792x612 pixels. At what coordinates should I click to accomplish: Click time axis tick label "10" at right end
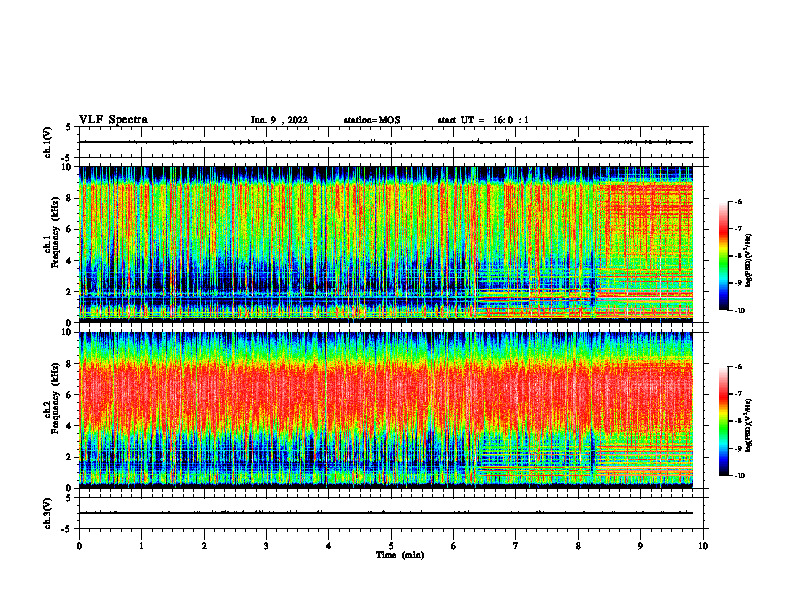click(x=703, y=546)
